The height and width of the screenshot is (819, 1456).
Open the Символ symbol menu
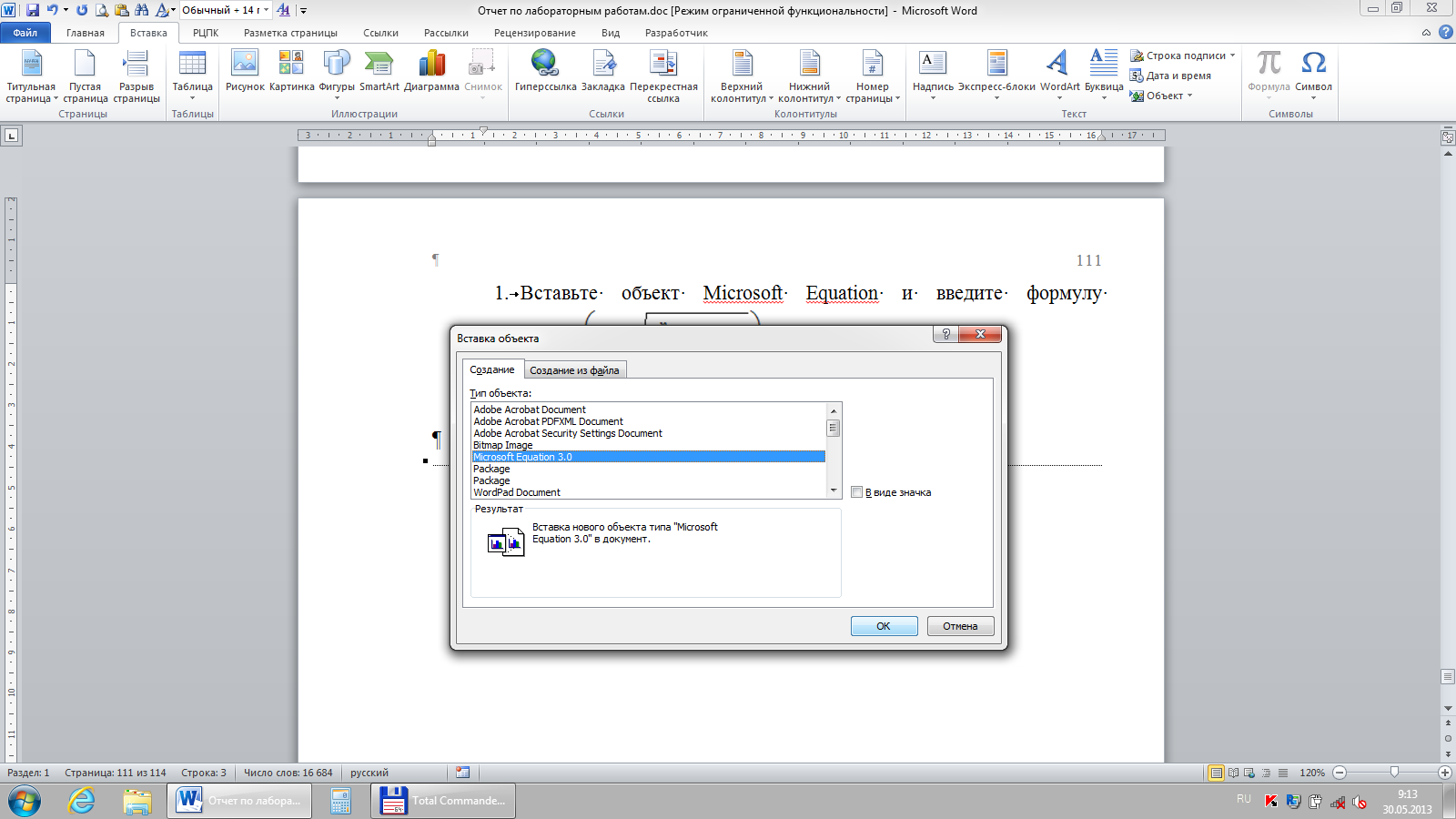pos(1313,75)
